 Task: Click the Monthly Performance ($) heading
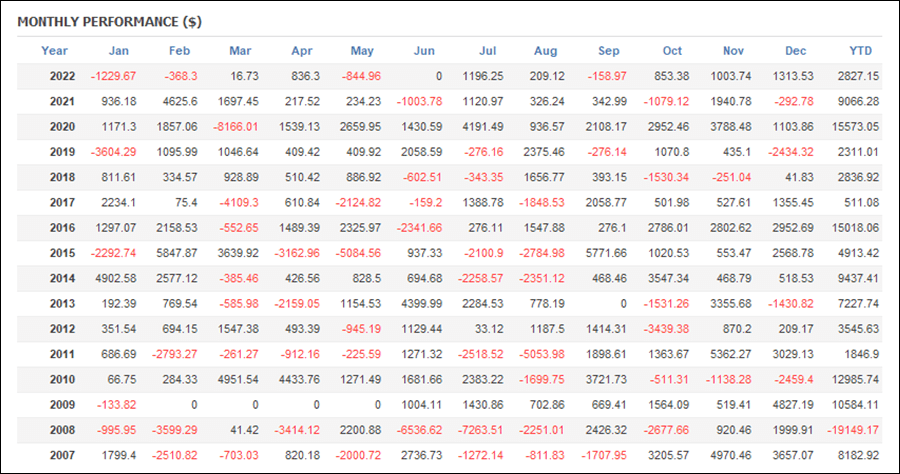coord(110,22)
